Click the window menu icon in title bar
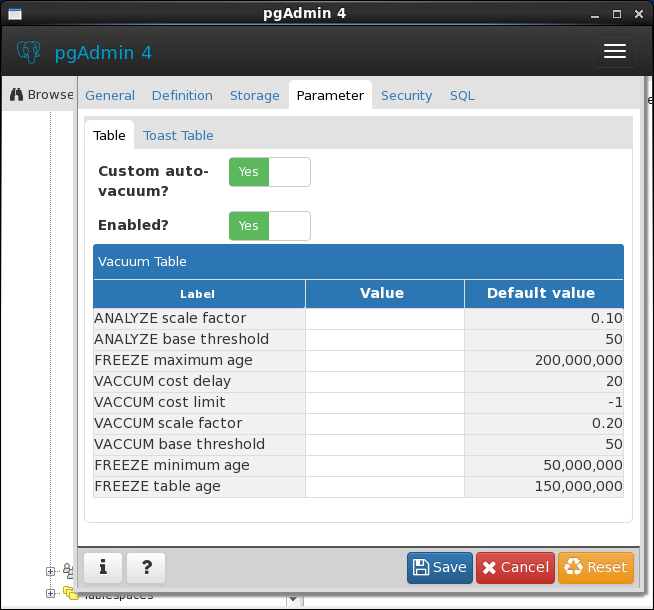Viewport: 654px width, 610px height. (x=15, y=14)
